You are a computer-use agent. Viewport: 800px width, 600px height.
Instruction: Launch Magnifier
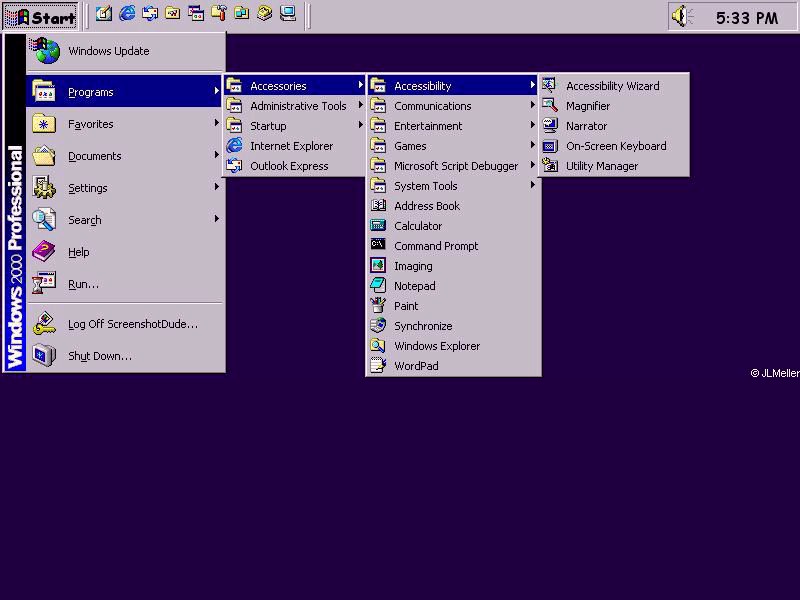tap(614, 106)
